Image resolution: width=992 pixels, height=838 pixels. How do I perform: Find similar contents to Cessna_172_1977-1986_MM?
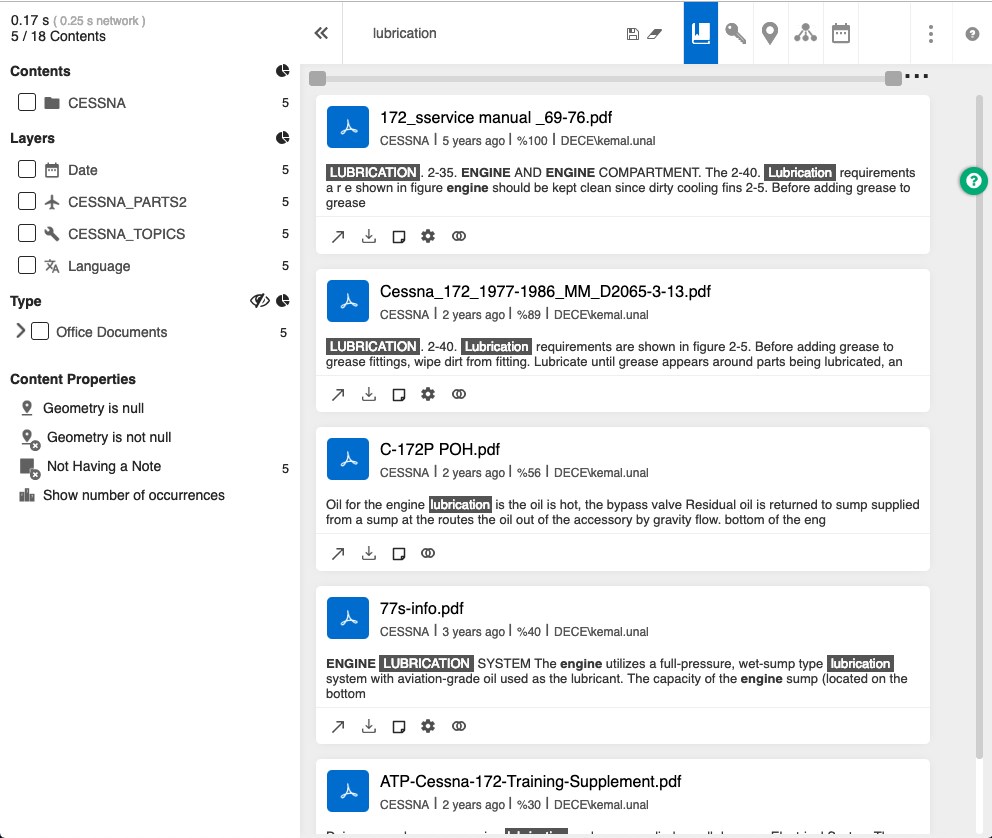[x=459, y=395]
